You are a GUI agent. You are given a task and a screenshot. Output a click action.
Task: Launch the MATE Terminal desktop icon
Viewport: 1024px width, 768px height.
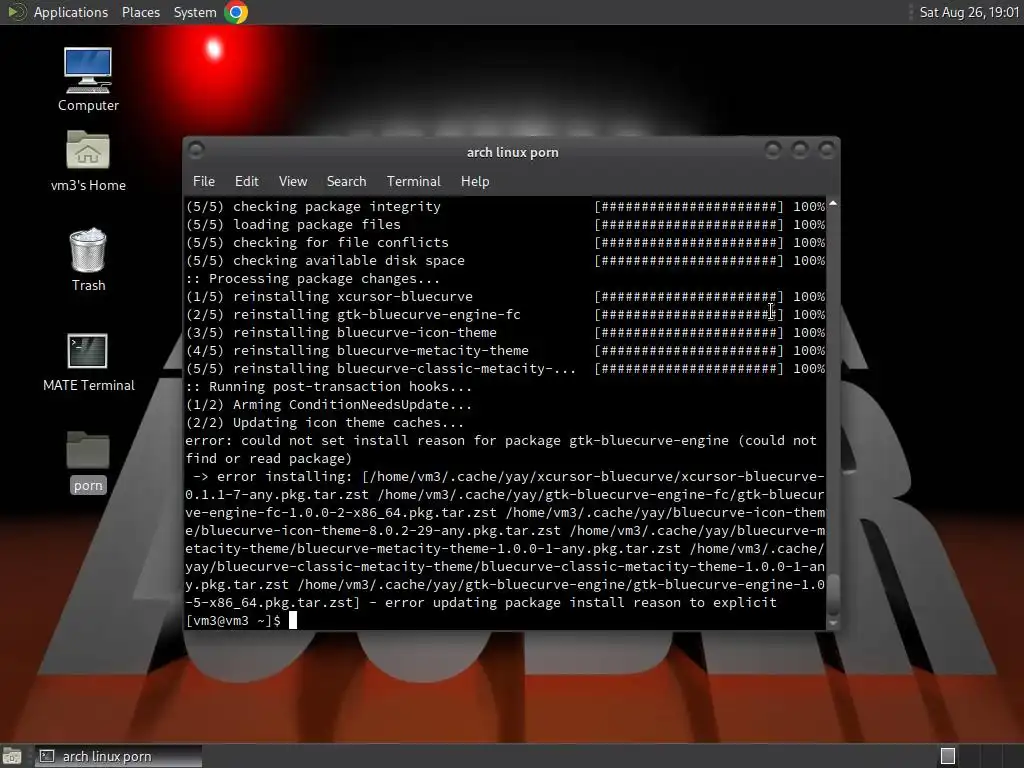click(88, 362)
